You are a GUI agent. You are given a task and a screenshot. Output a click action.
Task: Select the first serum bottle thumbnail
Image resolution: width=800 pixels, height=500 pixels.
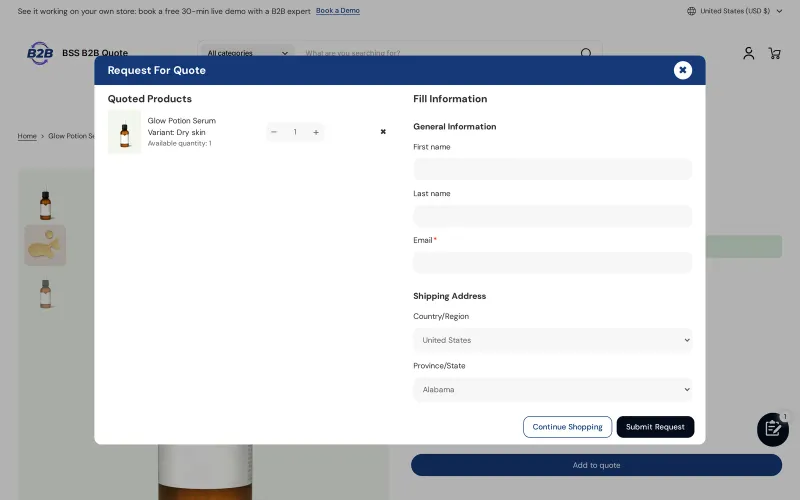[x=45, y=203]
